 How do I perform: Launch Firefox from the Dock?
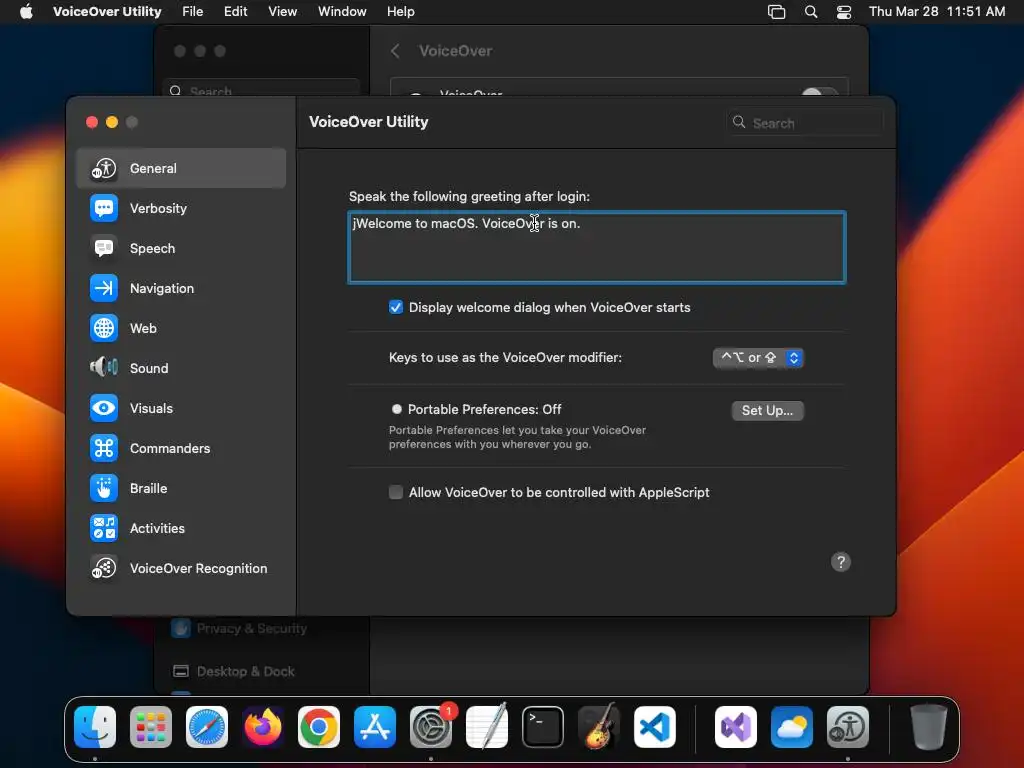(263, 727)
